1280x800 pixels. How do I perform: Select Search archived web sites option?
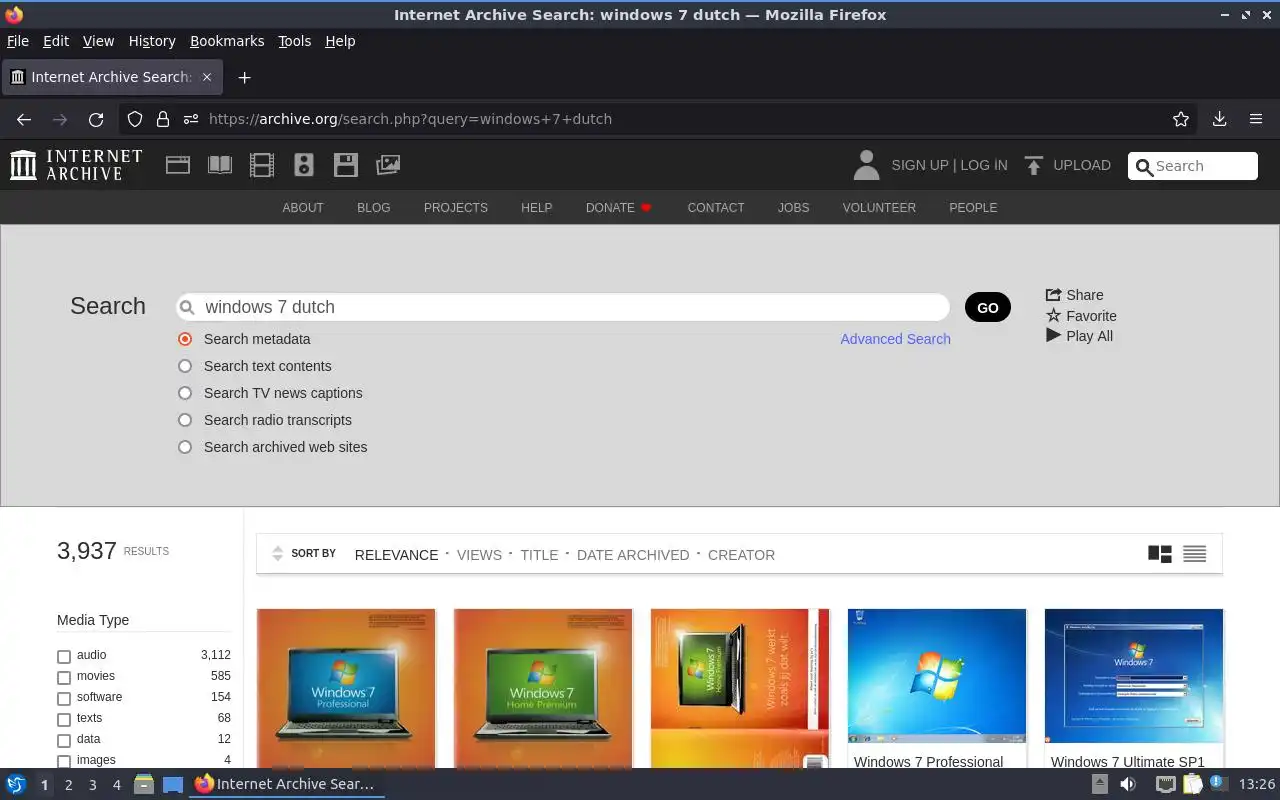click(x=185, y=447)
